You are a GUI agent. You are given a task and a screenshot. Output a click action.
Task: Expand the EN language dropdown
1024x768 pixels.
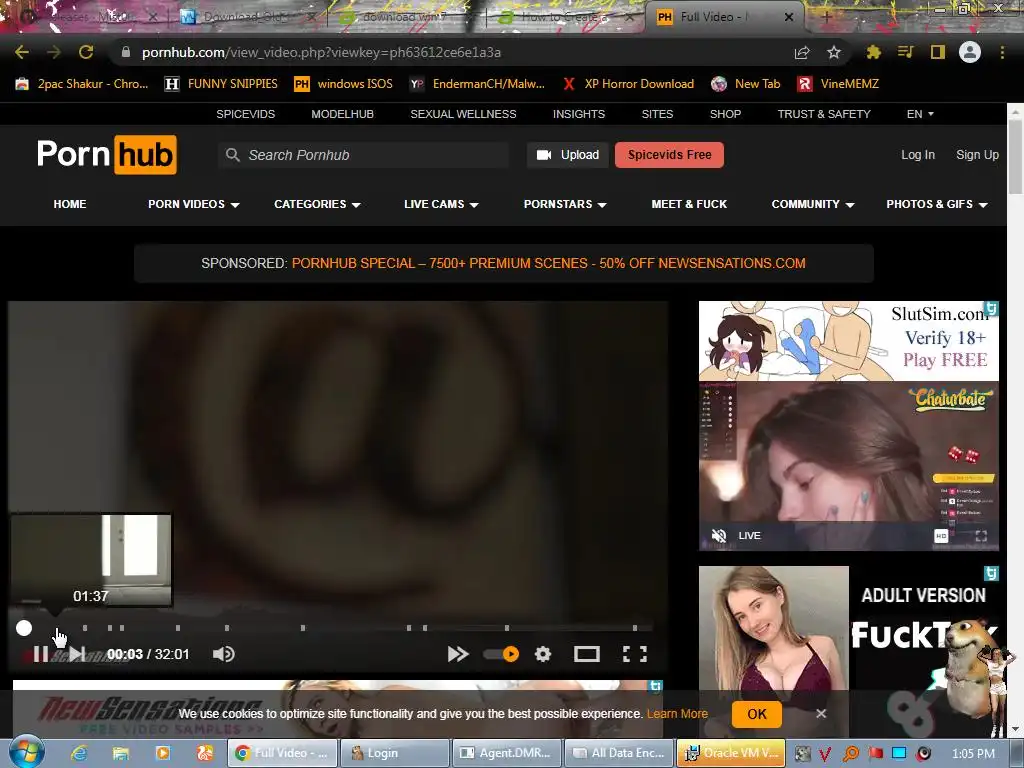point(920,114)
